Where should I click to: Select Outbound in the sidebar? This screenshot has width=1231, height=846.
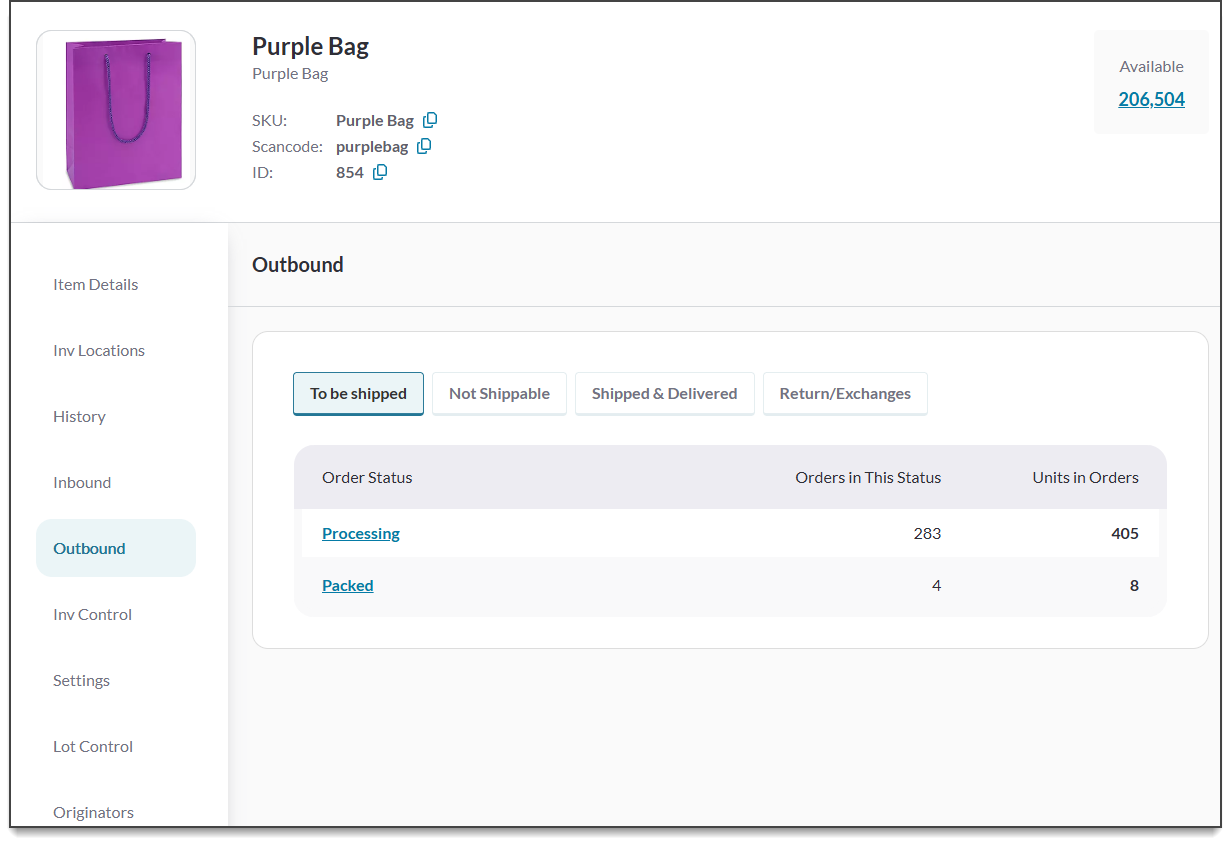(x=90, y=548)
